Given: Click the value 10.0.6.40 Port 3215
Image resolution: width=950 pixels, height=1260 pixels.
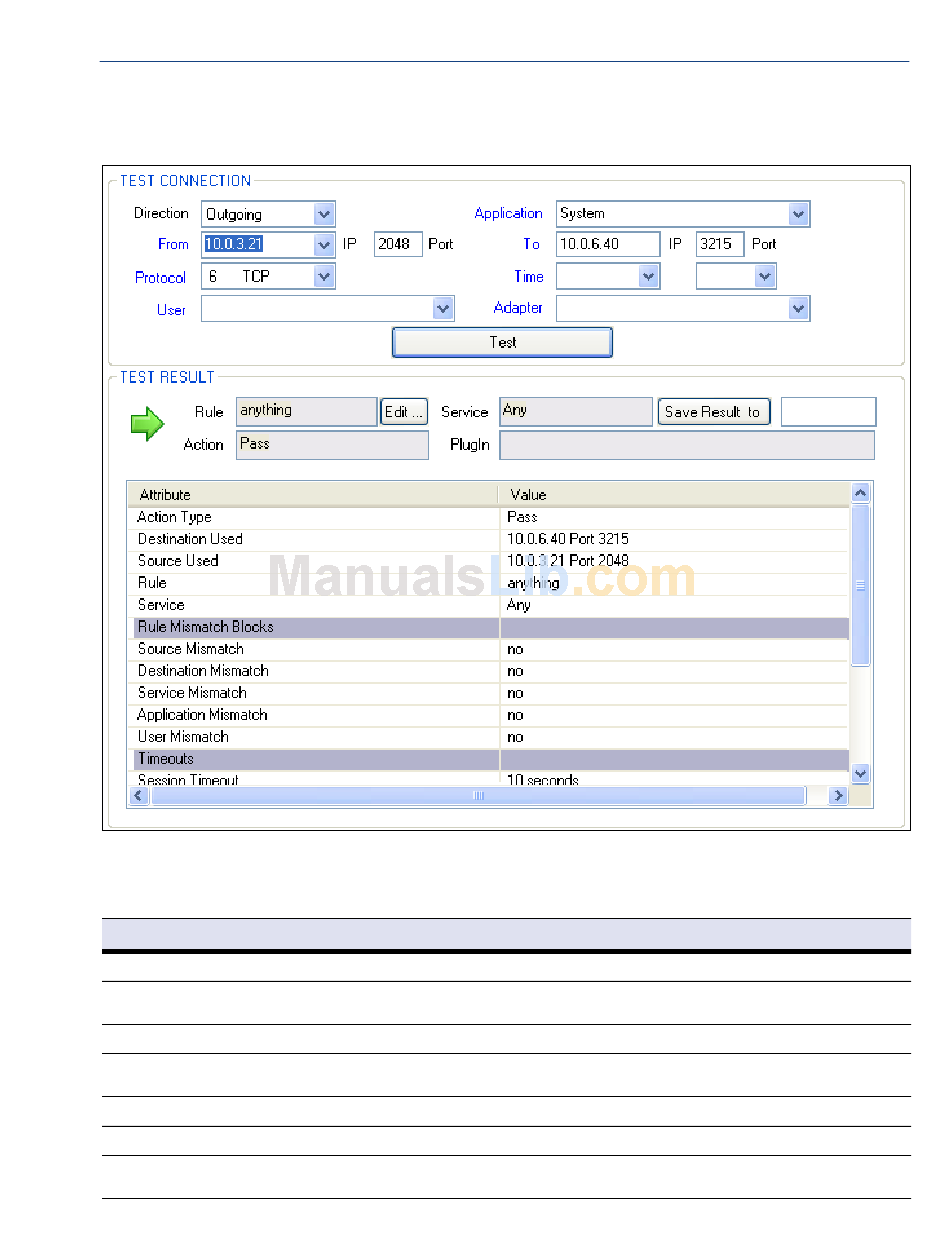Looking at the screenshot, I should [x=568, y=539].
